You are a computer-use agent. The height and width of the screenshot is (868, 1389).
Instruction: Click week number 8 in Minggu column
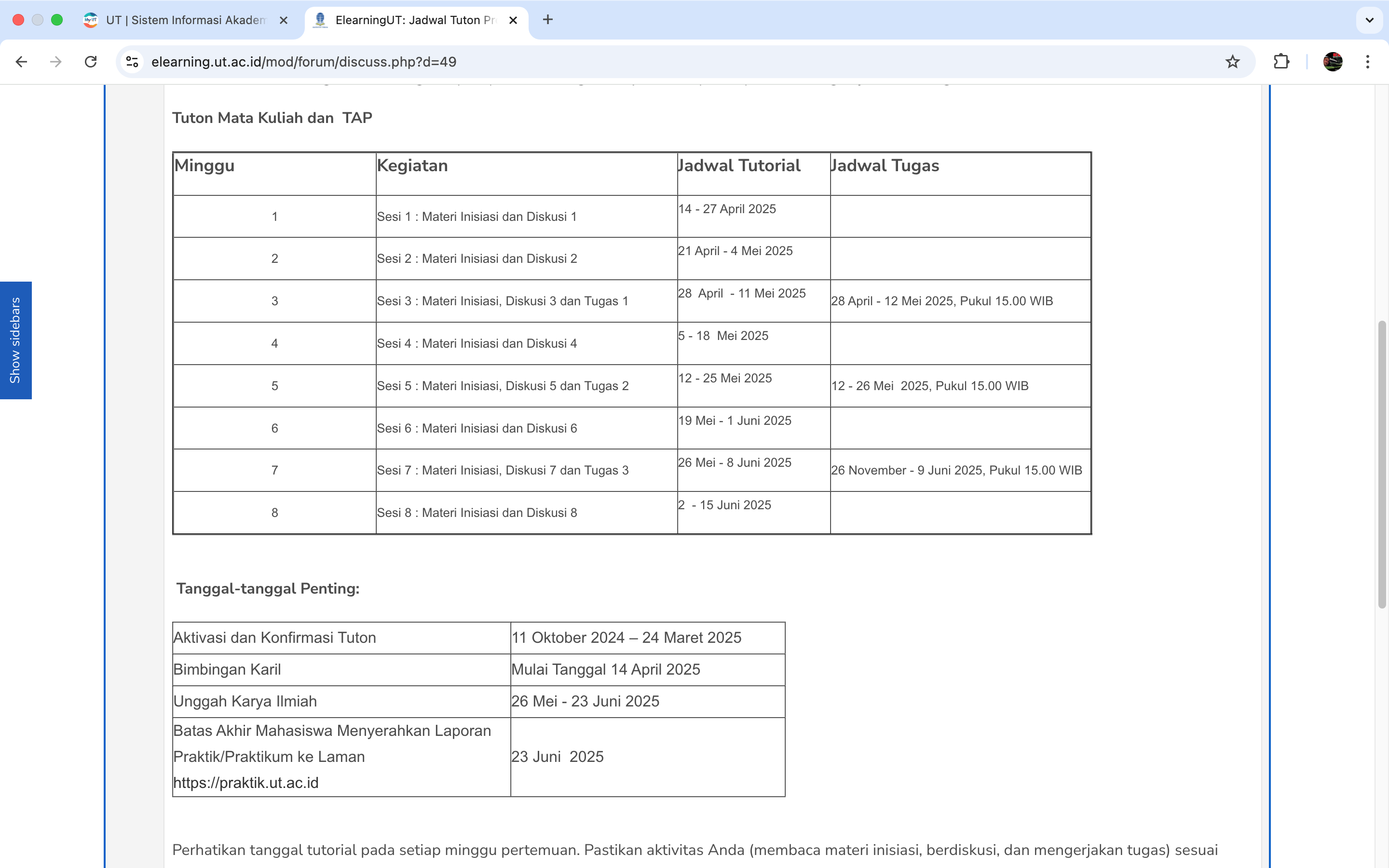click(275, 513)
